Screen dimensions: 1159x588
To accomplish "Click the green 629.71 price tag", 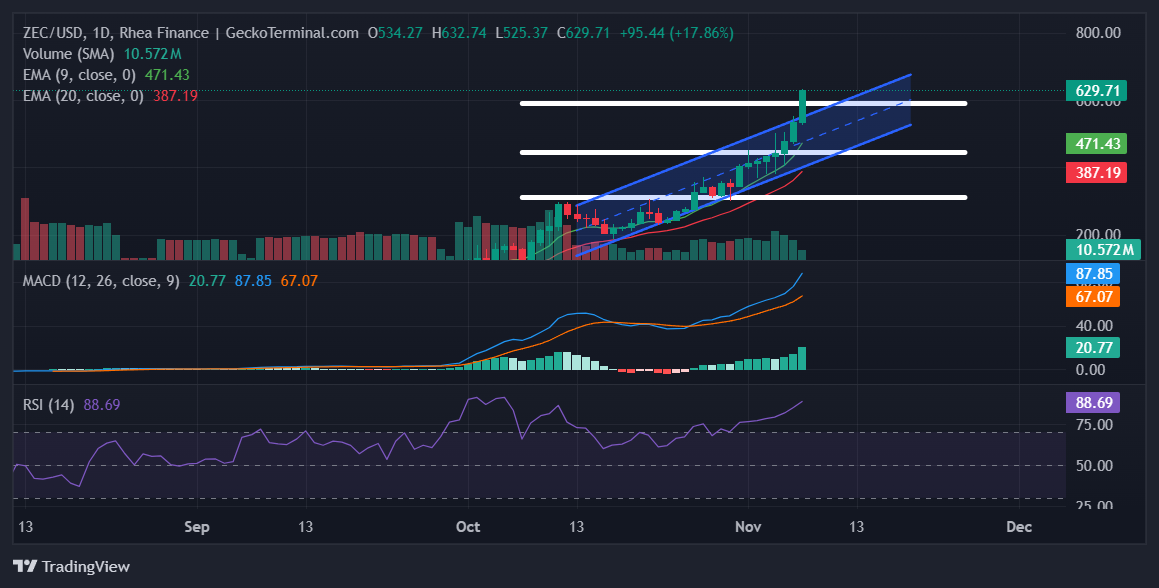I will click(1096, 90).
